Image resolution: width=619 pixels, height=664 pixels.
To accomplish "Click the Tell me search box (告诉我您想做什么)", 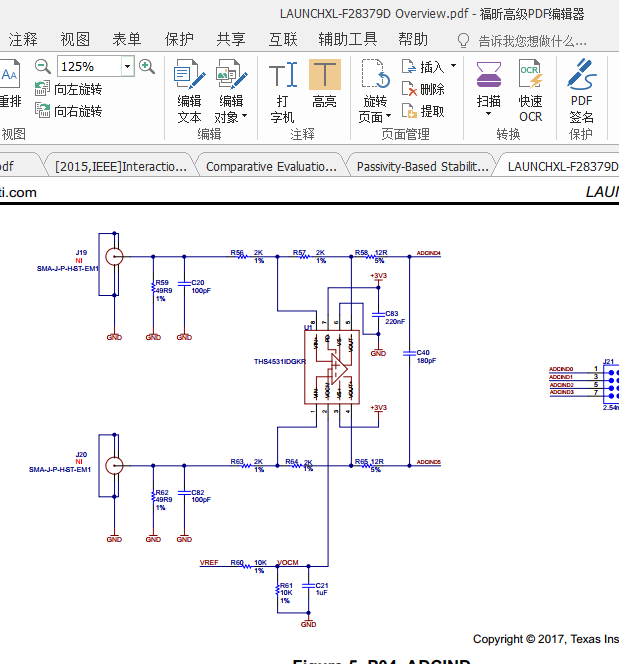I will (x=532, y=41).
